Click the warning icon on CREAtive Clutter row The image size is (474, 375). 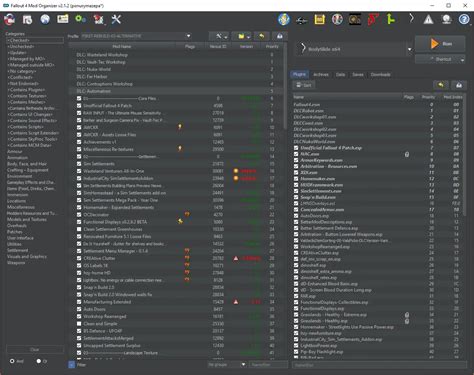point(236,258)
